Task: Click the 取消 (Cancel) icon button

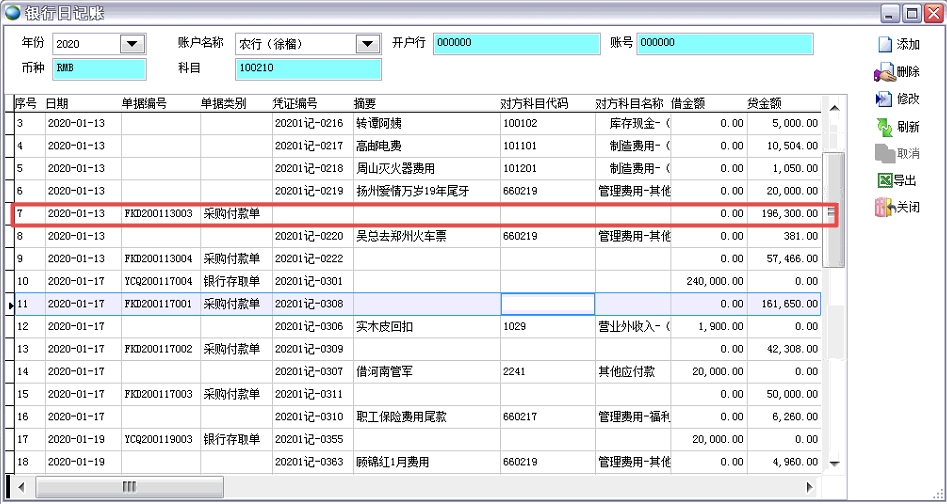Action: pyautogui.click(x=884, y=153)
